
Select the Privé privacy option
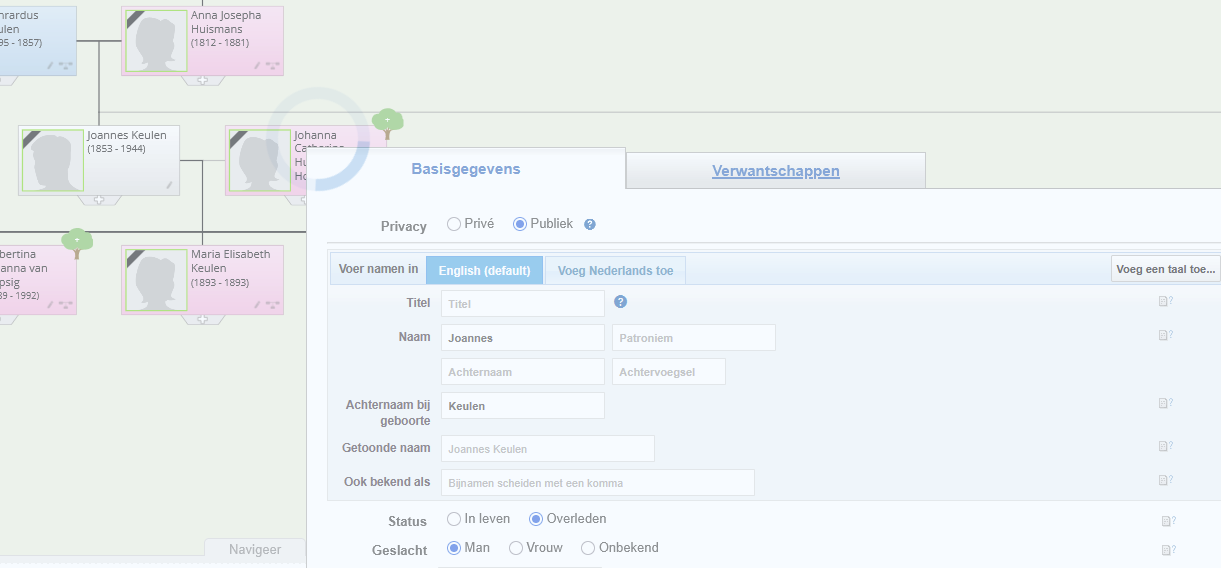click(x=454, y=224)
